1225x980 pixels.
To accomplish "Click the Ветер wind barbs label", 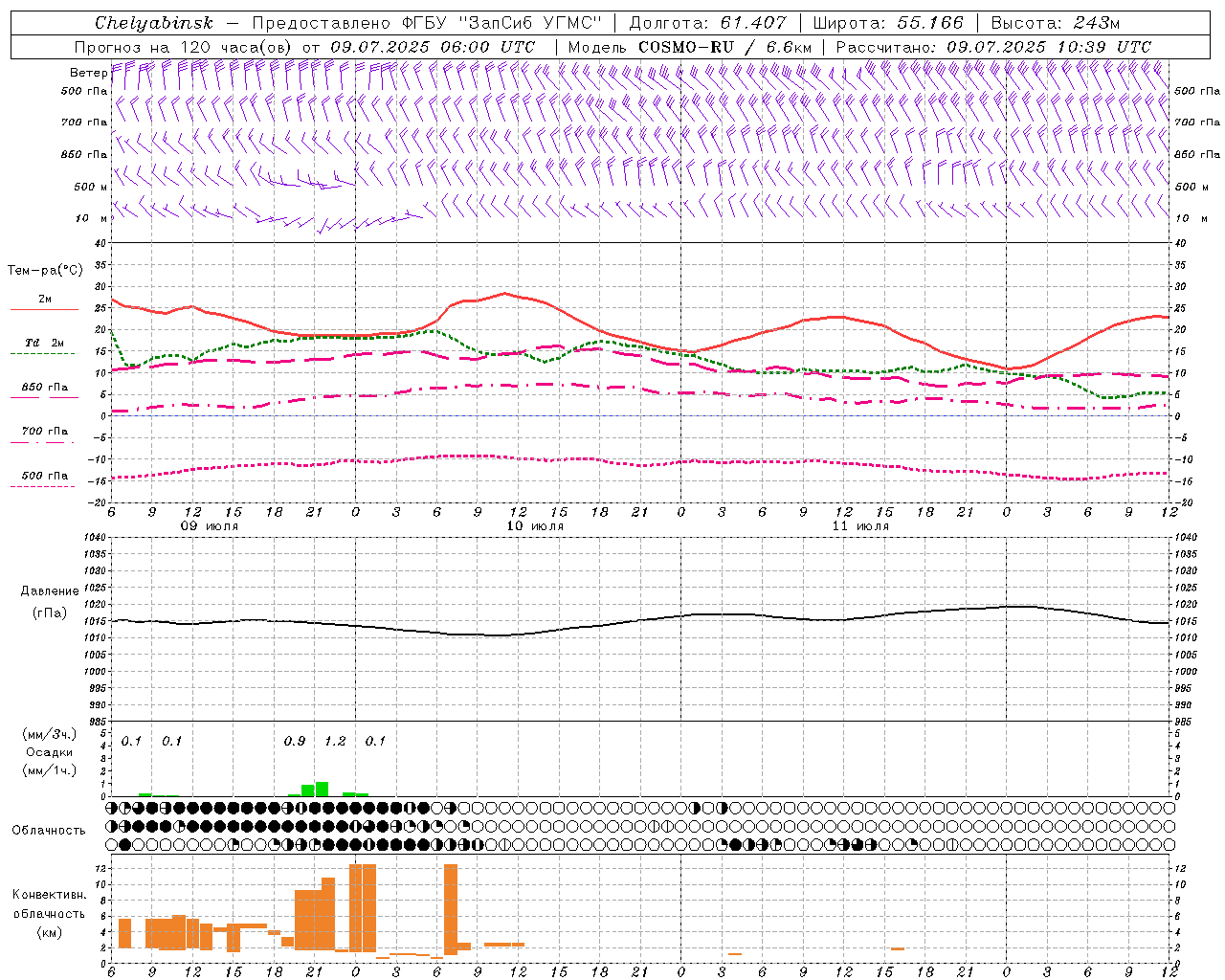I will [x=88, y=73].
